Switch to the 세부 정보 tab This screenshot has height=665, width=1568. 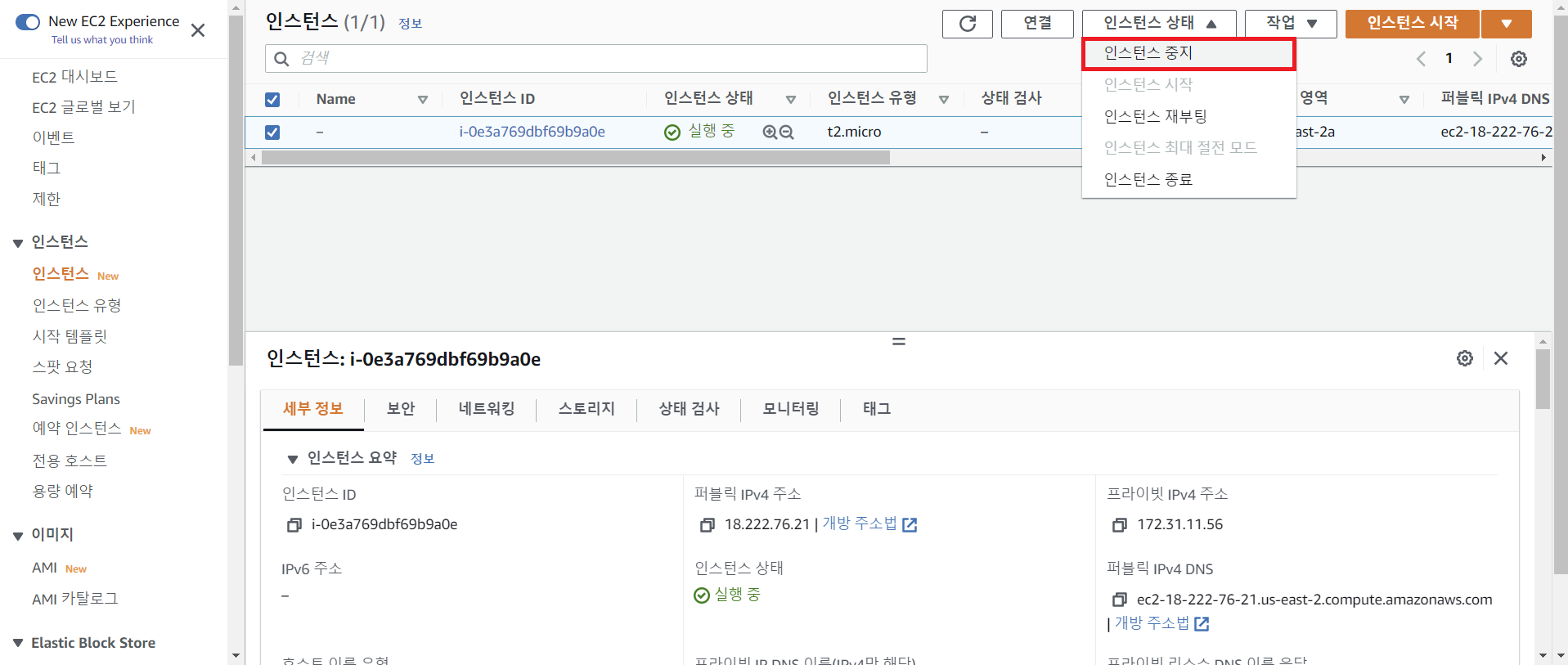click(x=313, y=409)
